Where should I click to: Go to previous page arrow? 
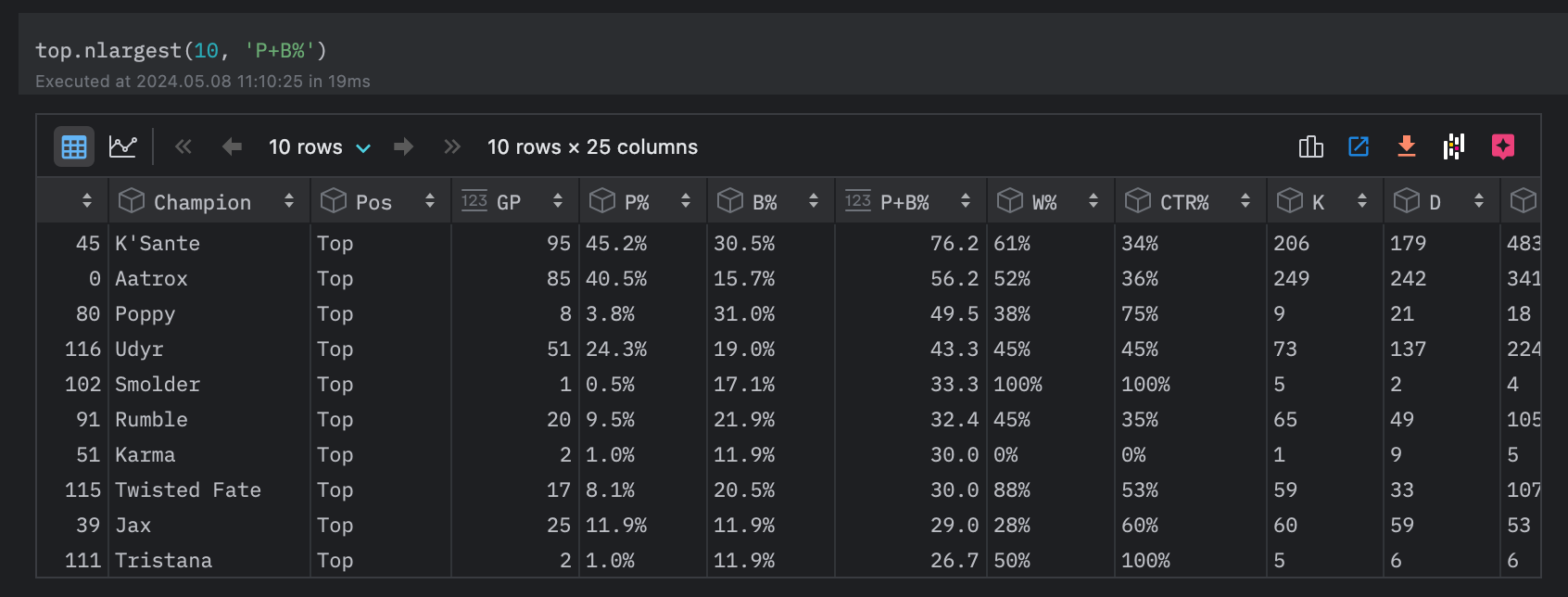[x=232, y=146]
